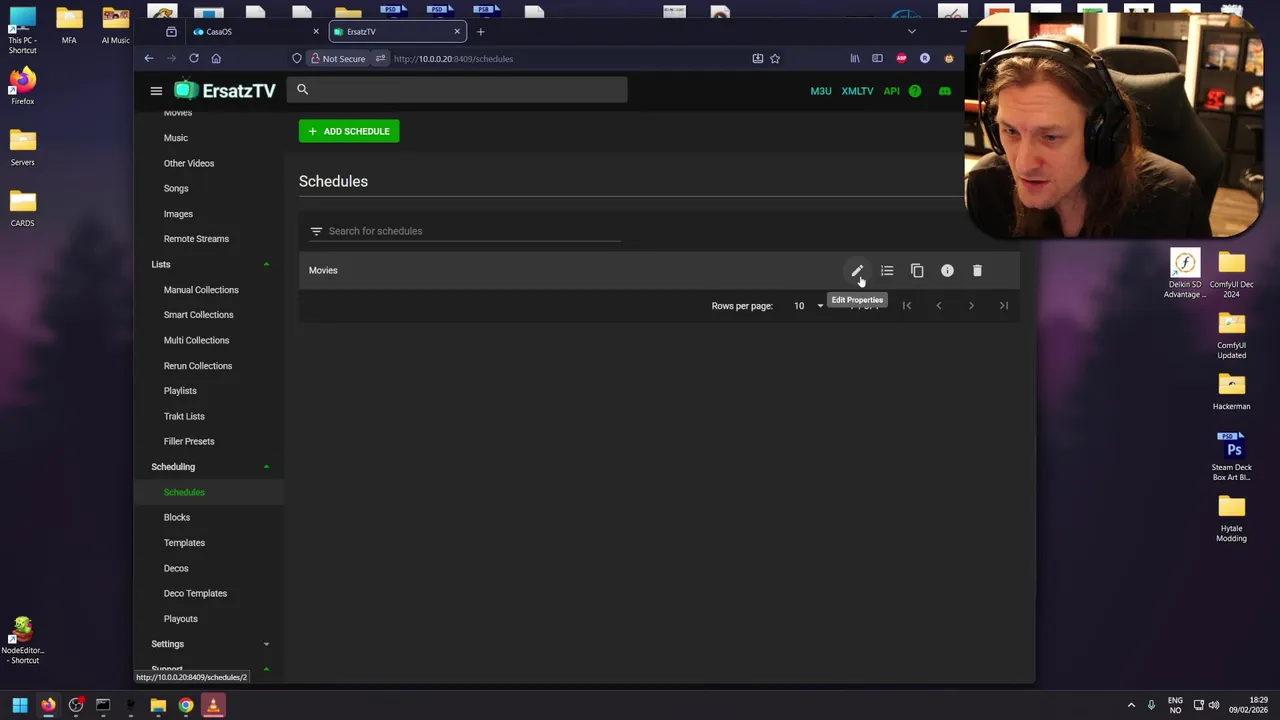1280x720 pixels.
Task: Open the Rows per page dropdown
Action: (x=808, y=306)
